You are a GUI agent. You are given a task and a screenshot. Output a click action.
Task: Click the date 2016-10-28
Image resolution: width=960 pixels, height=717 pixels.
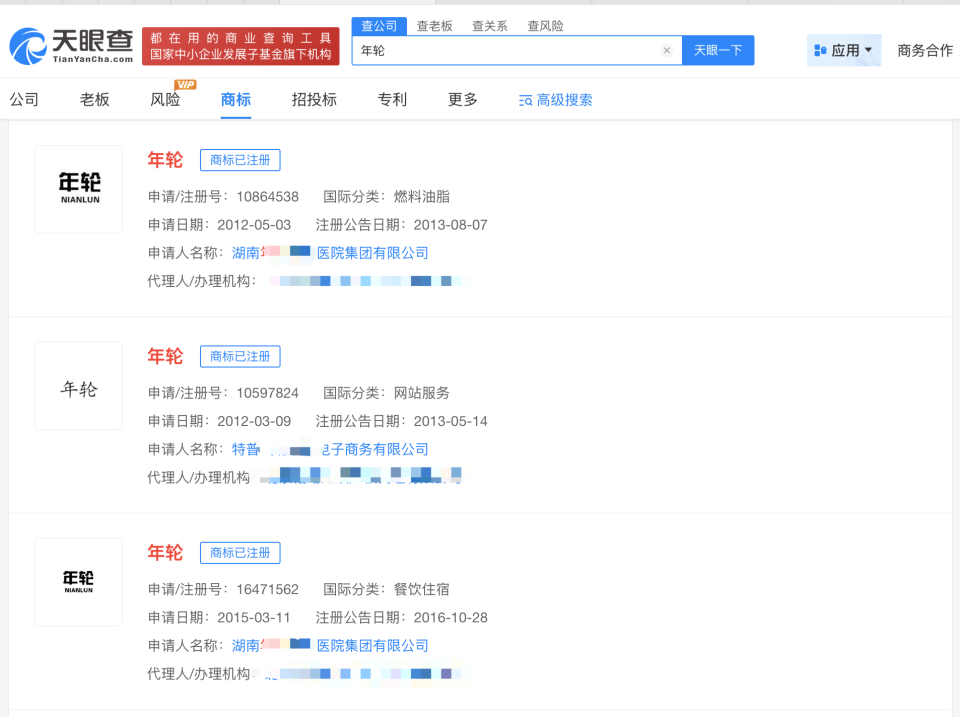[451, 617]
